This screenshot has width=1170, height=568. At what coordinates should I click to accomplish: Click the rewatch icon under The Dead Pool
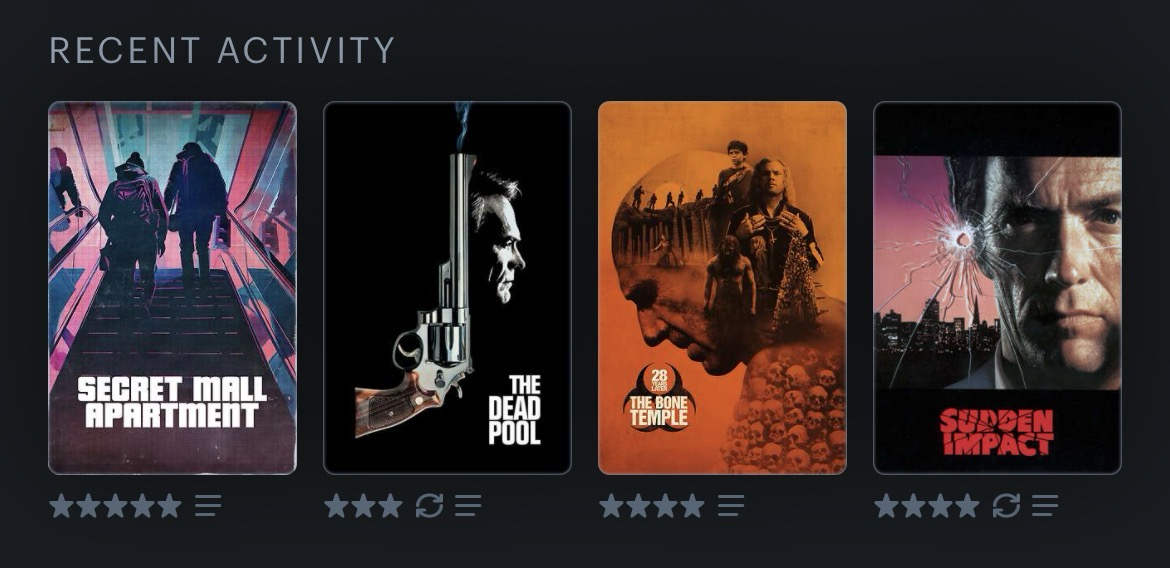click(429, 505)
